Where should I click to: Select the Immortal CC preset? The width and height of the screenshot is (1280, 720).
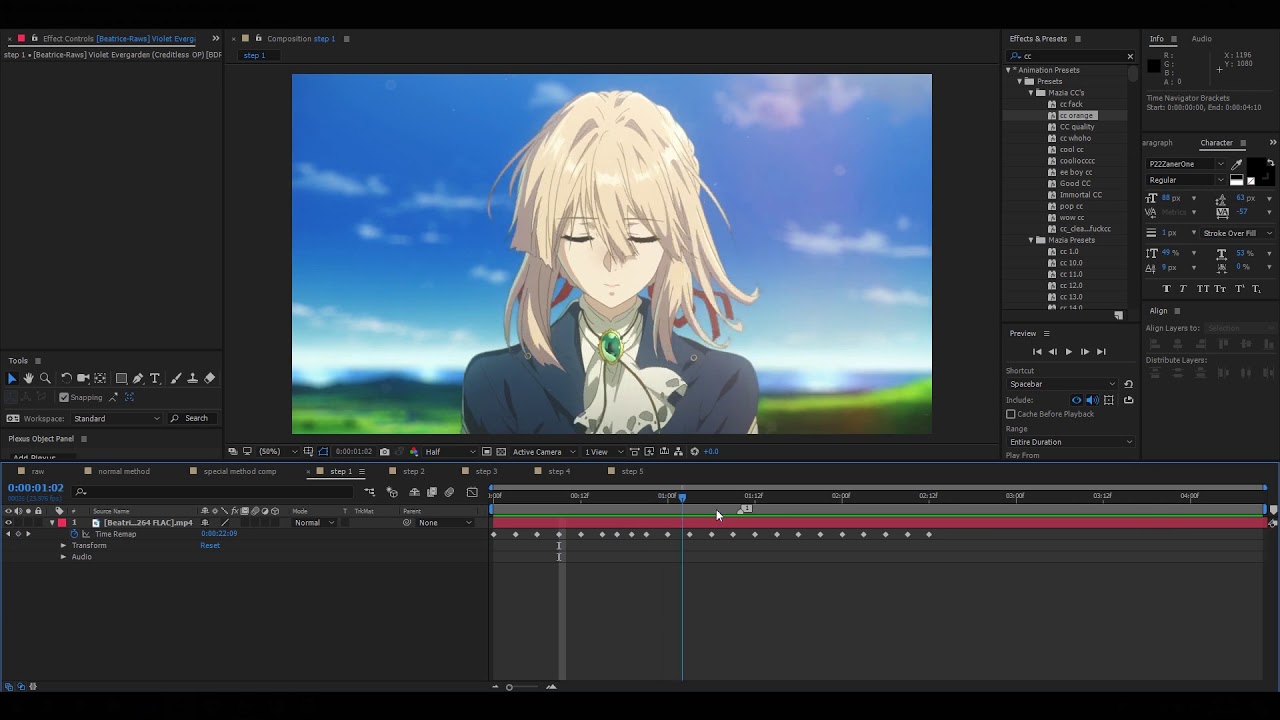point(1080,195)
